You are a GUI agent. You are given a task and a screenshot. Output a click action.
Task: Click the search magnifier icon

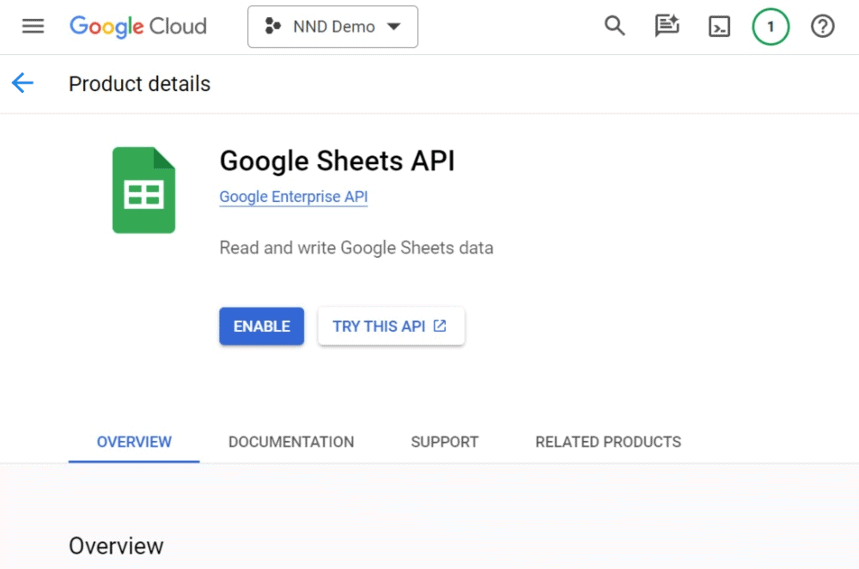click(x=615, y=26)
